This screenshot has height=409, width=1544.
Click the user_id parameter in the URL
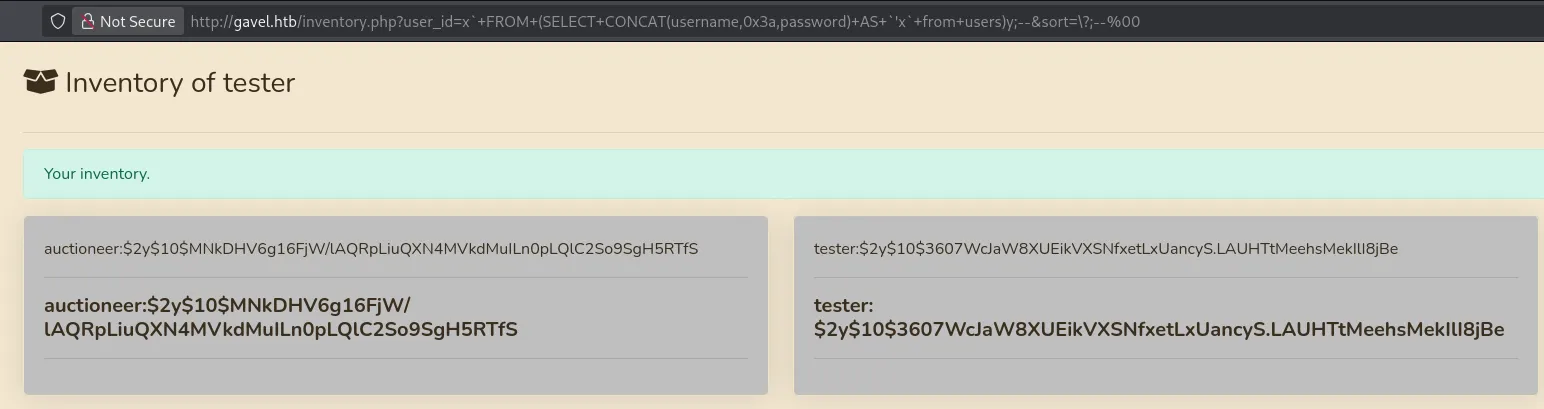tap(395, 21)
